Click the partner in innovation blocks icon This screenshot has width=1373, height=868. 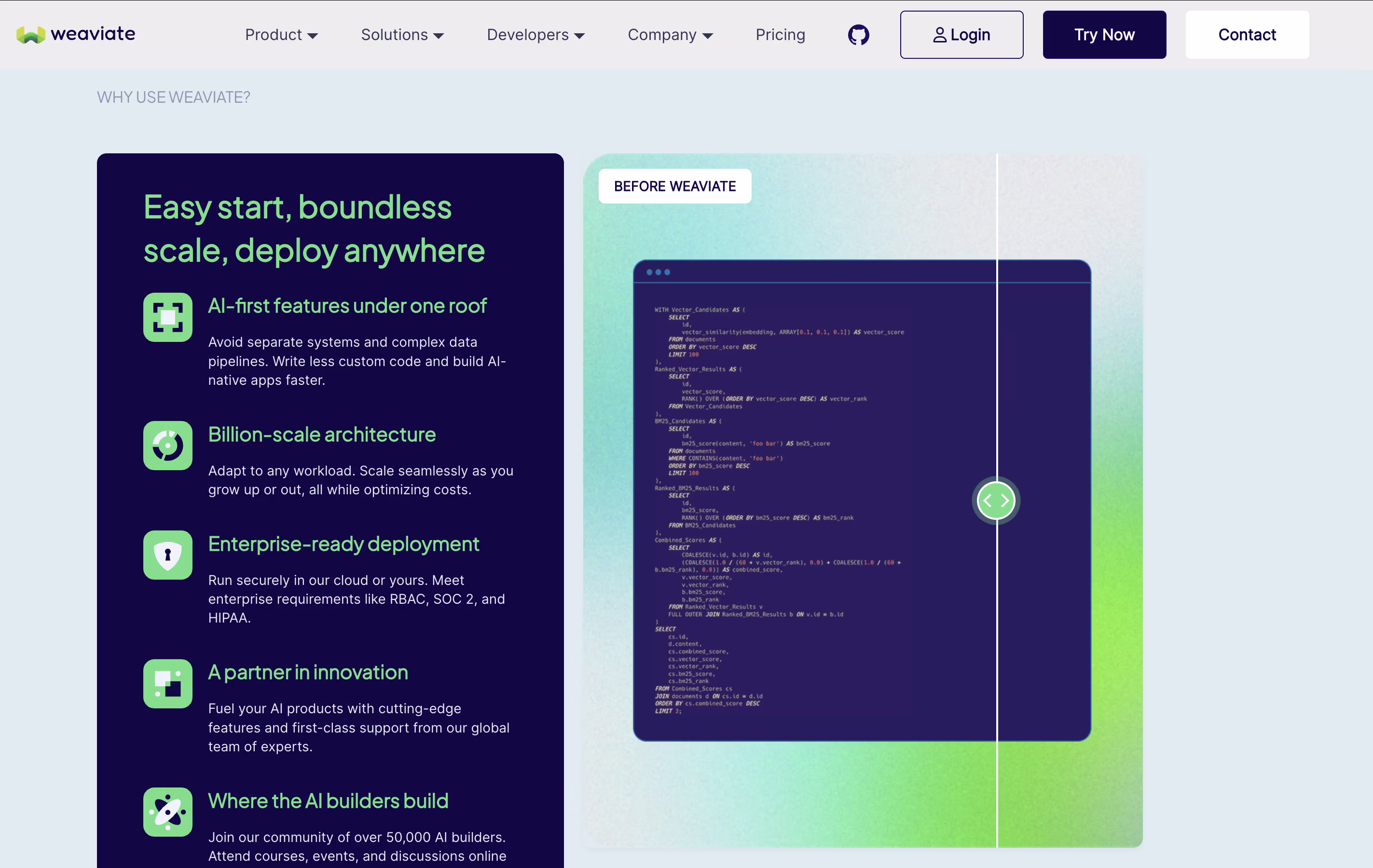(x=167, y=684)
